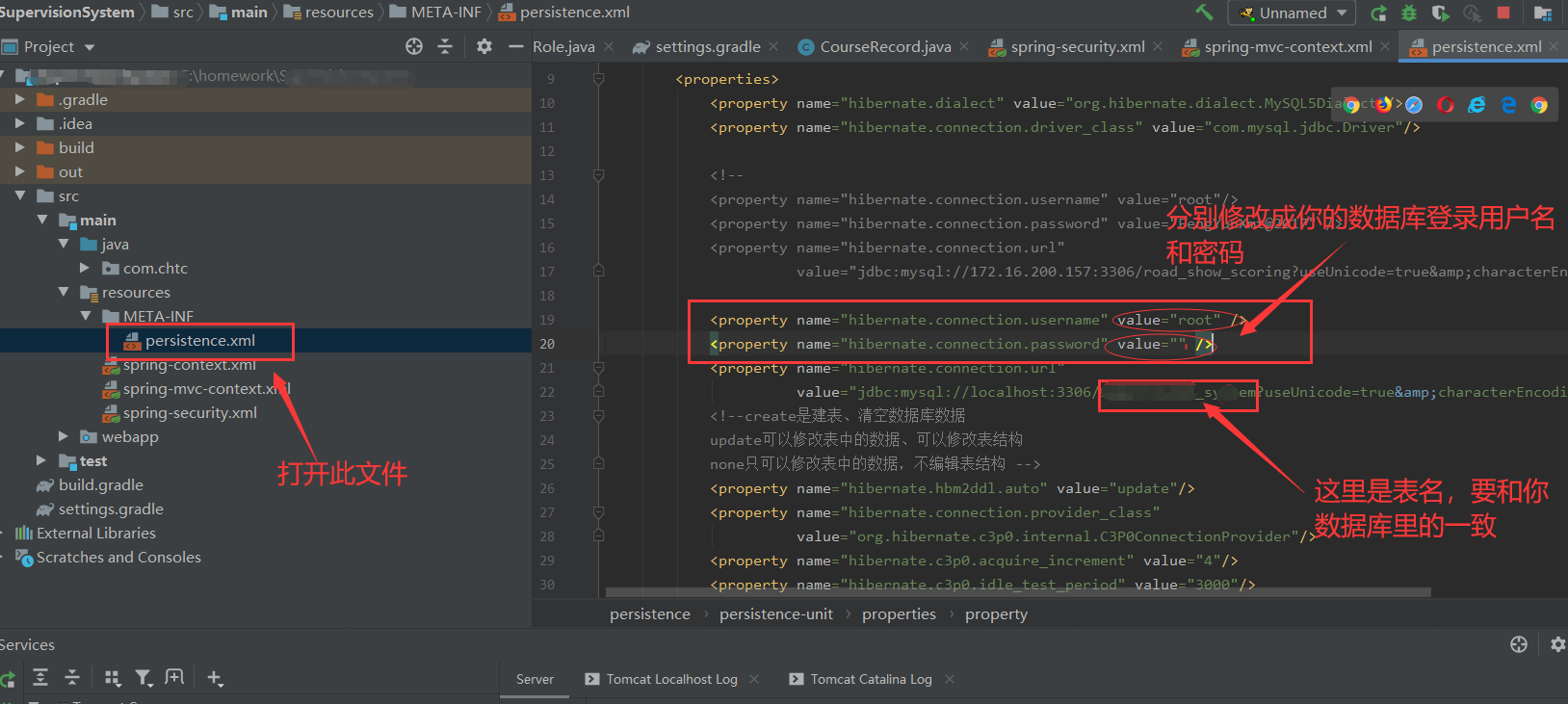Open file in Firefox browser icon
1568x704 pixels.
[1384, 105]
